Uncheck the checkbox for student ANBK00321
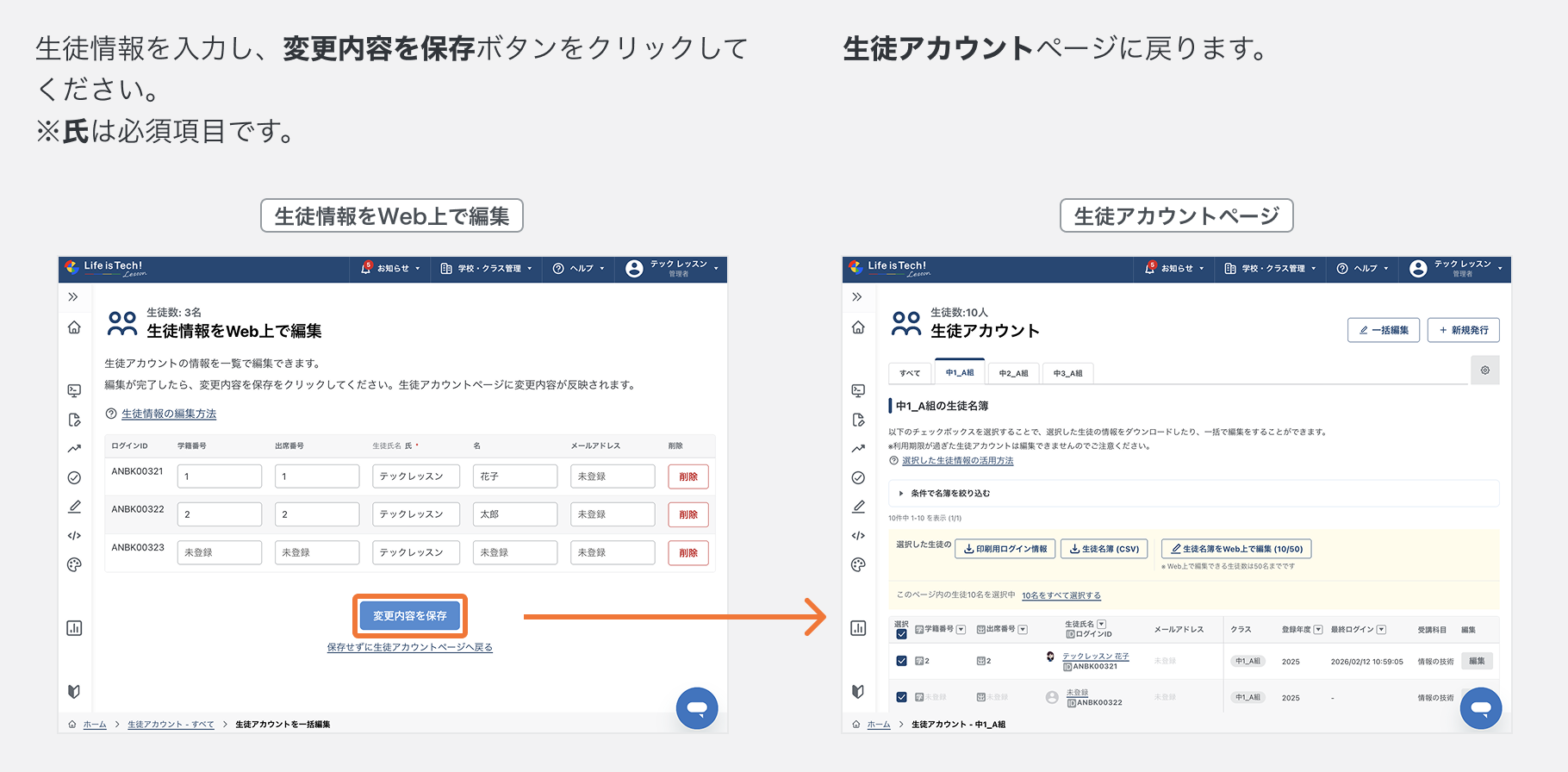 (901, 661)
